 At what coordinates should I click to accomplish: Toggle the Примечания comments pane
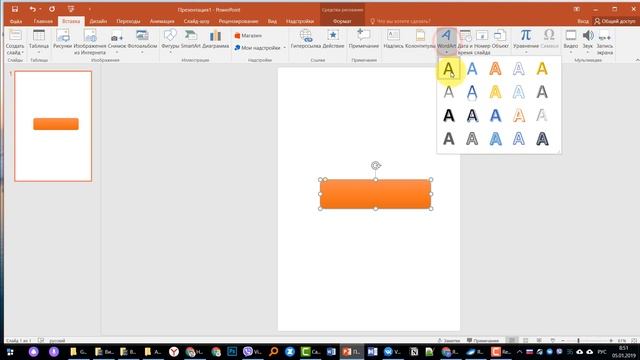483,340
